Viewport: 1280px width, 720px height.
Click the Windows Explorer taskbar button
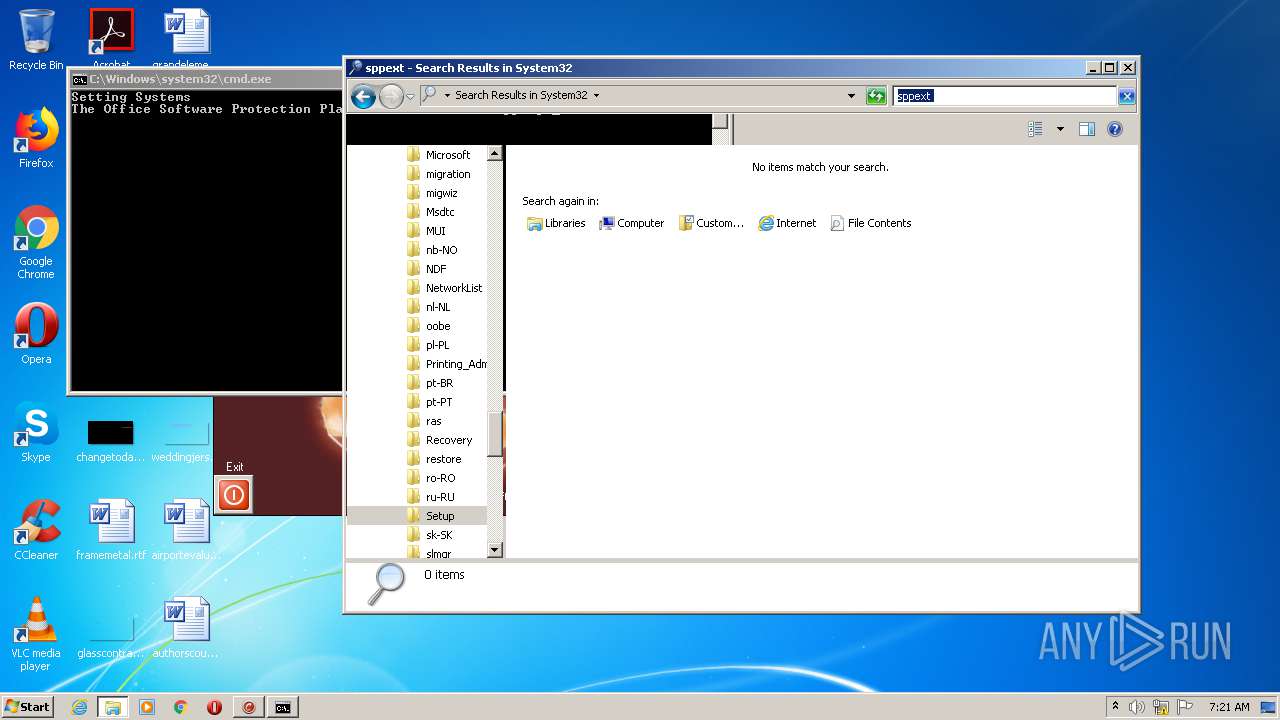point(113,707)
